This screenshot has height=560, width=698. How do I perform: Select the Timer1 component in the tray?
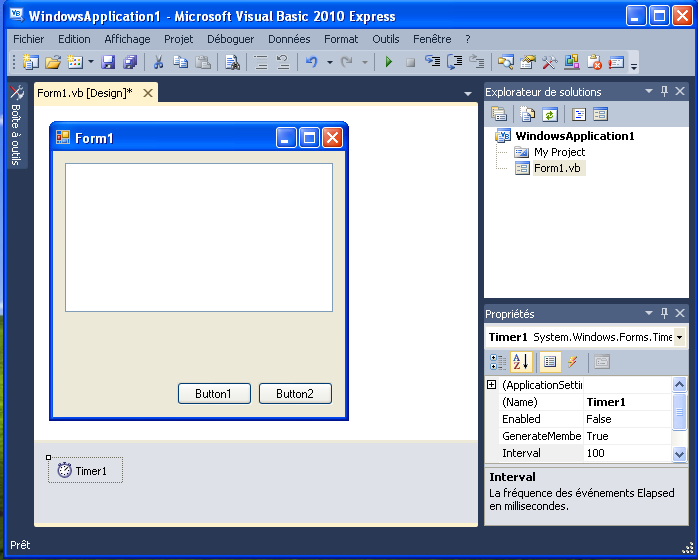(x=85, y=470)
